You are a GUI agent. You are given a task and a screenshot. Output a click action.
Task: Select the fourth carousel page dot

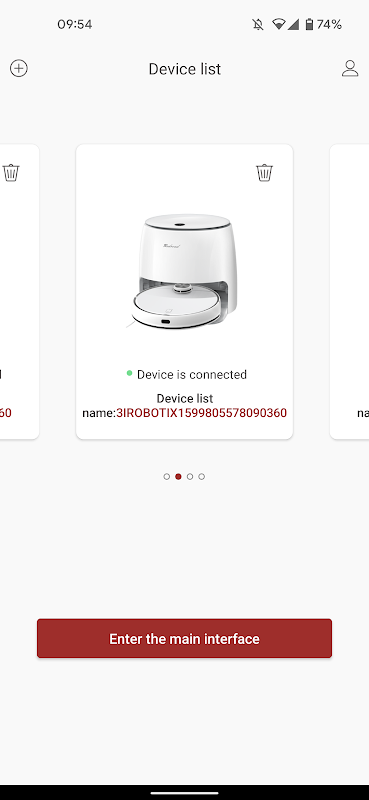click(202, 477)
